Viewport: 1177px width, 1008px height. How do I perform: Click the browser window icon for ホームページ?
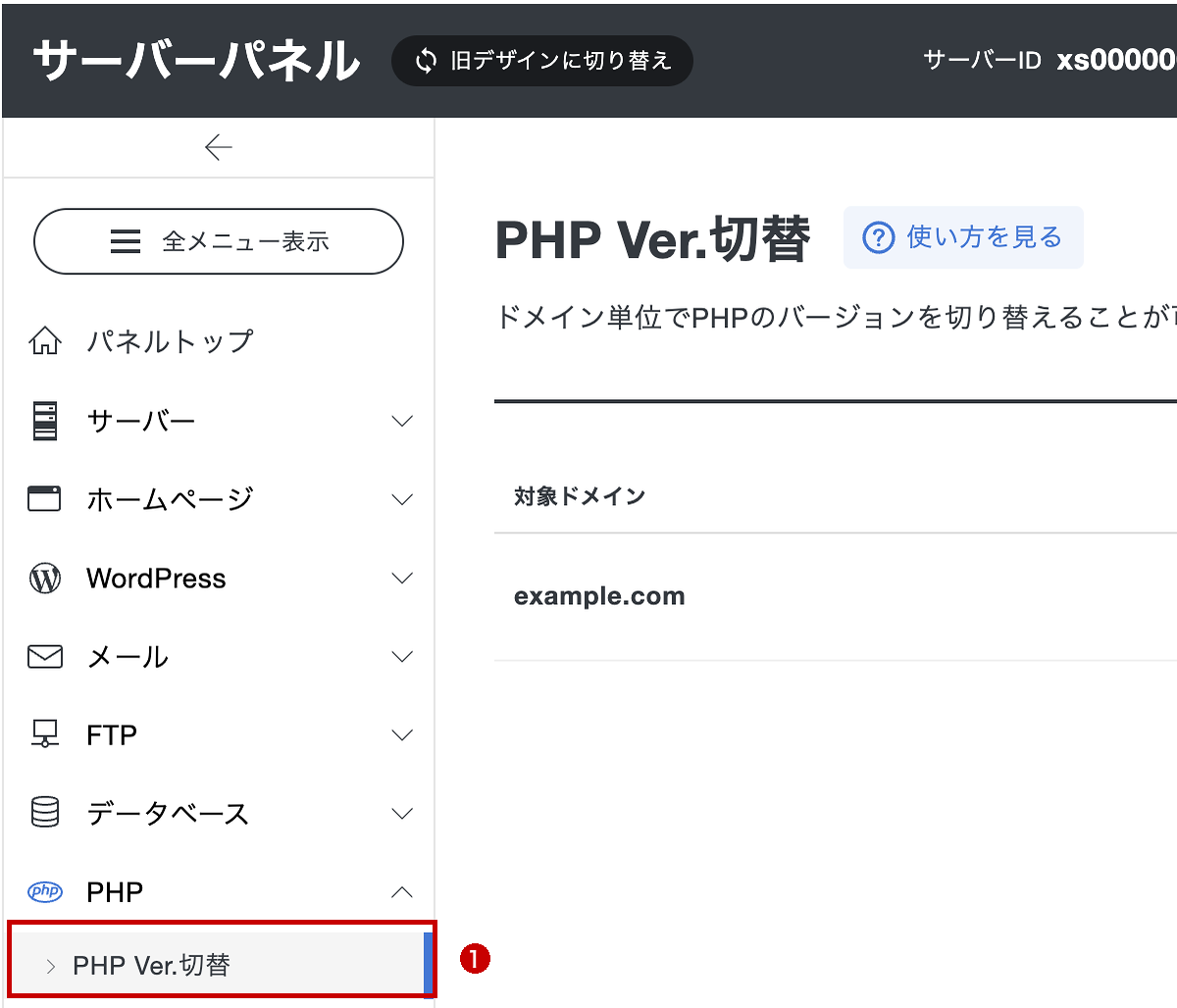pos(44,499)
